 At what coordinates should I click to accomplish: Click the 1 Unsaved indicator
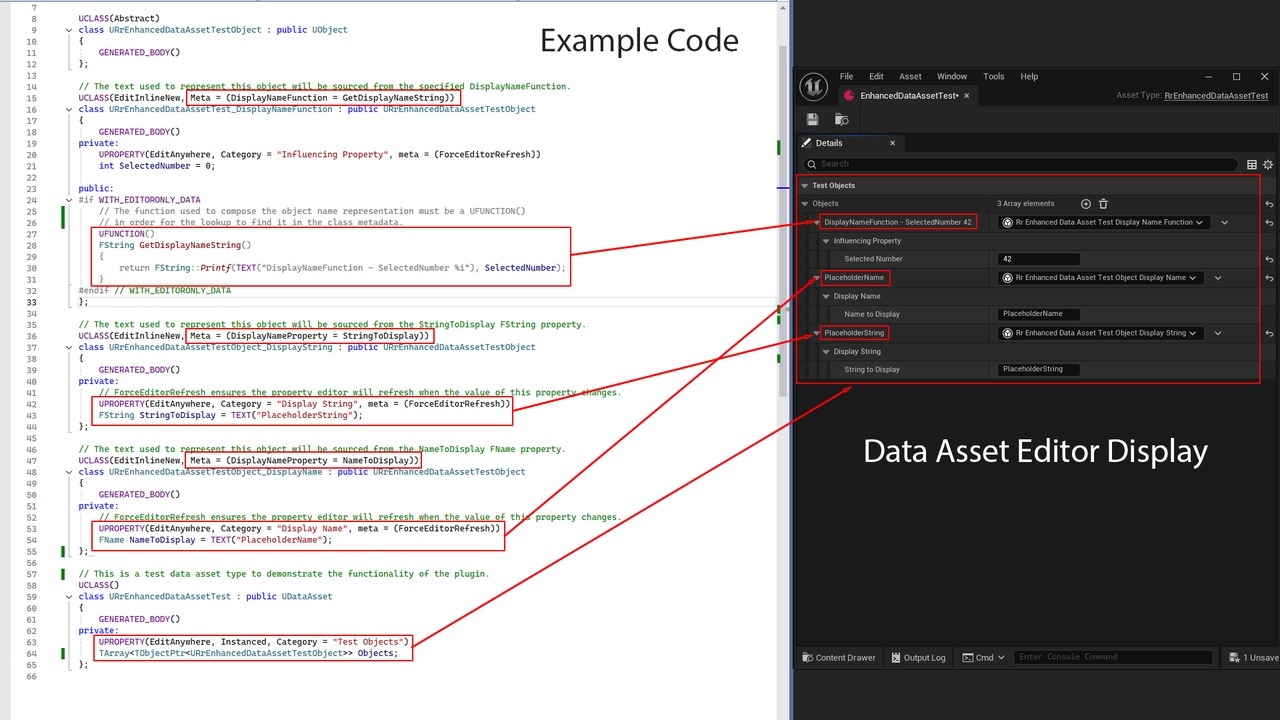[1252, 657]
